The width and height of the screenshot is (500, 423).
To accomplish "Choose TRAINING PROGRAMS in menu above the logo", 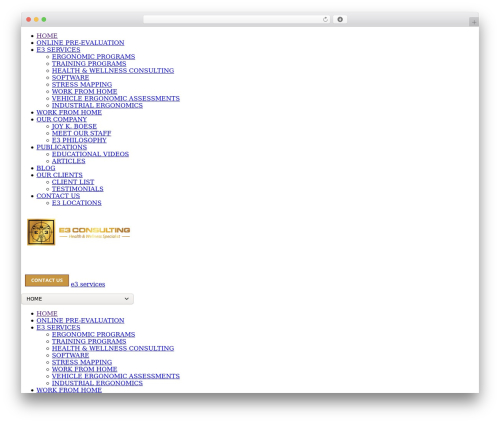I will click(x=89, y=64).
